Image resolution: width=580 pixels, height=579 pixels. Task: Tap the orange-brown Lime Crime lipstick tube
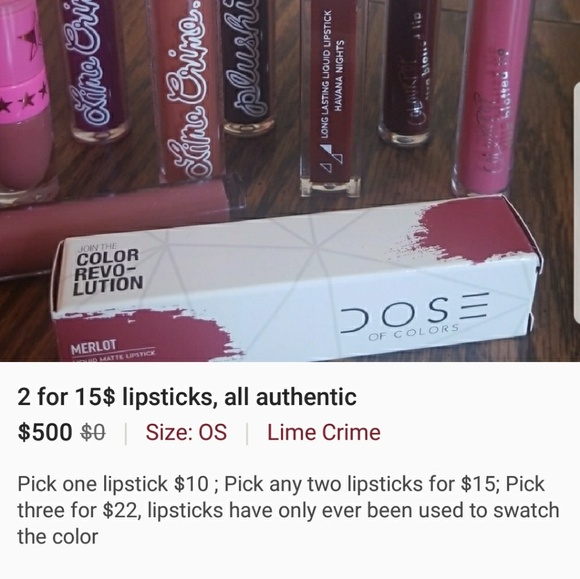188,89
